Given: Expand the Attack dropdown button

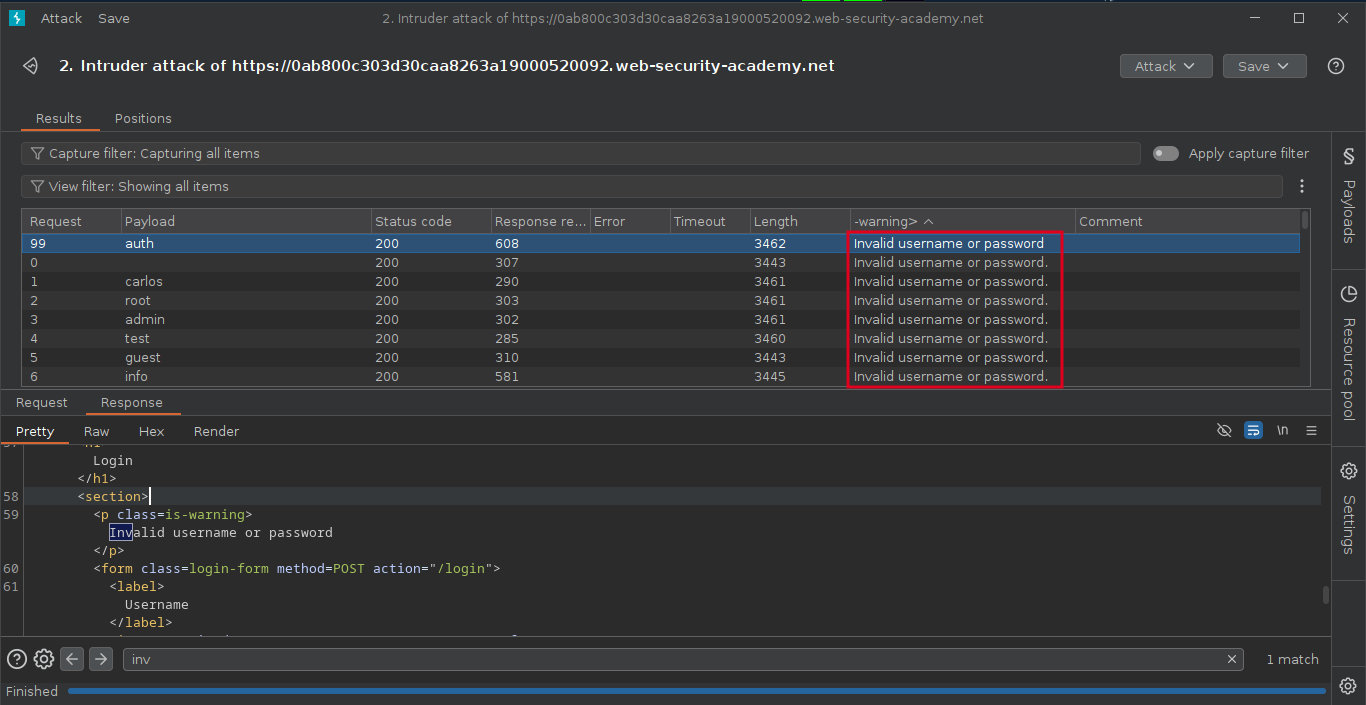Looking at the screenshot, I should (1165, 66).
